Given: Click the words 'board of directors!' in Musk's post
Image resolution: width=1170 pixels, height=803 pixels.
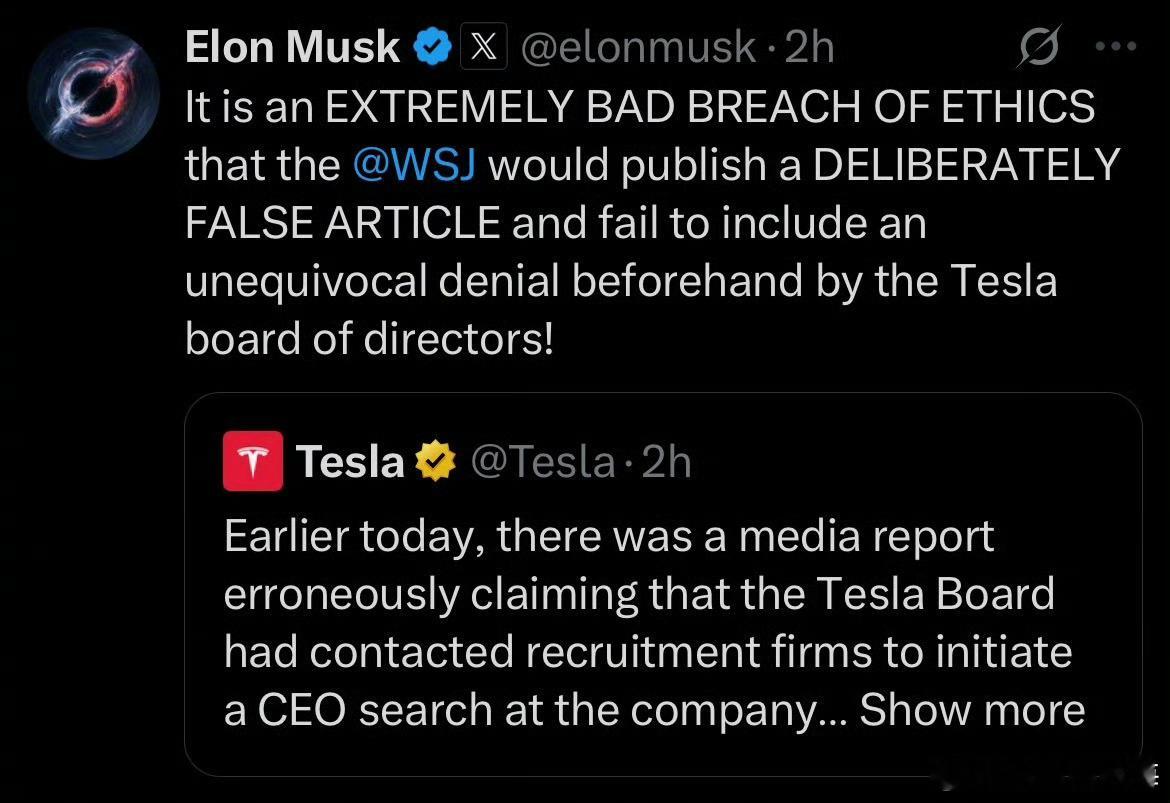Looking at the screenshot, I should [x=369, y=339].
